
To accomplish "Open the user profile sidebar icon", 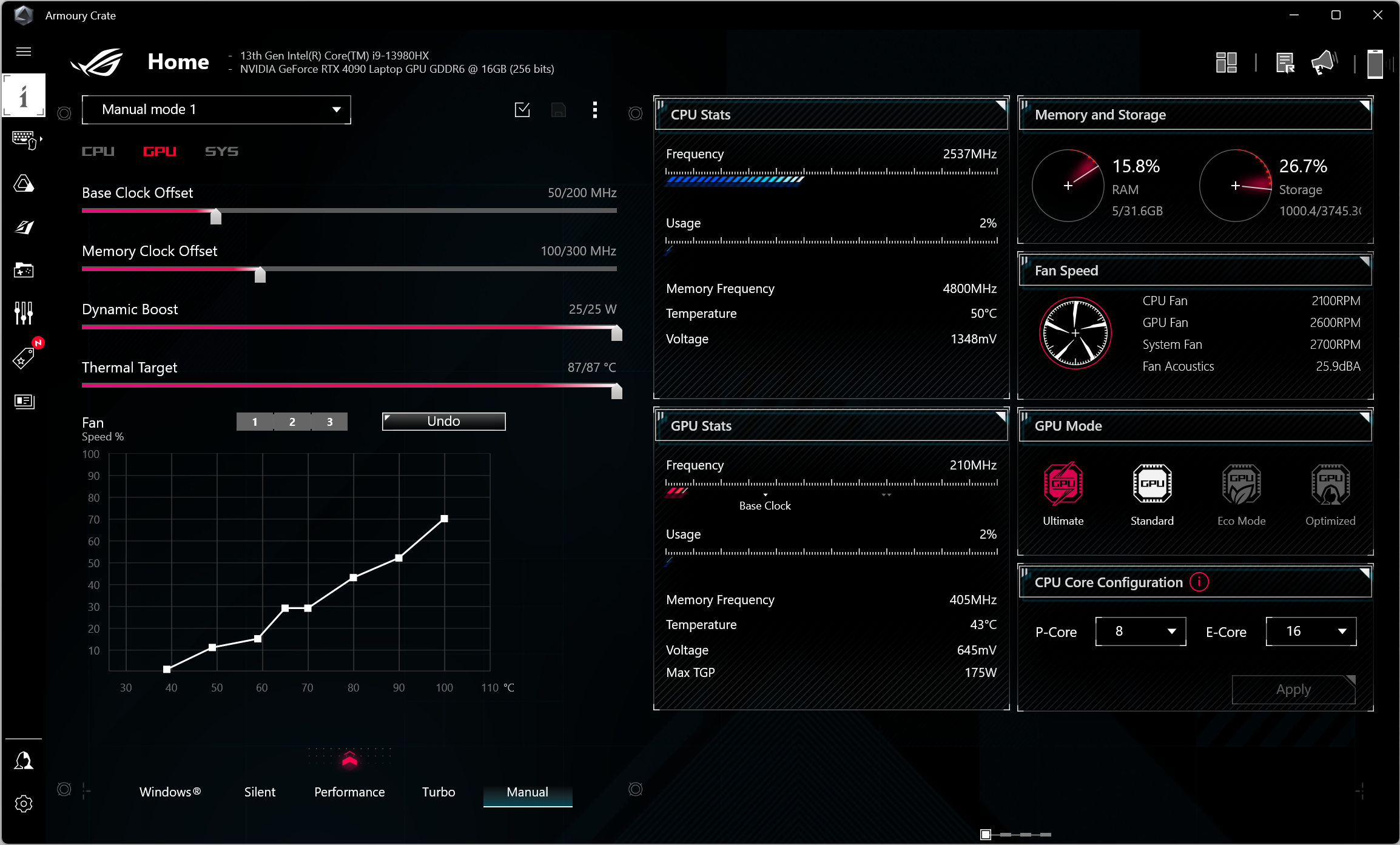I will click(x=24, y=761).
